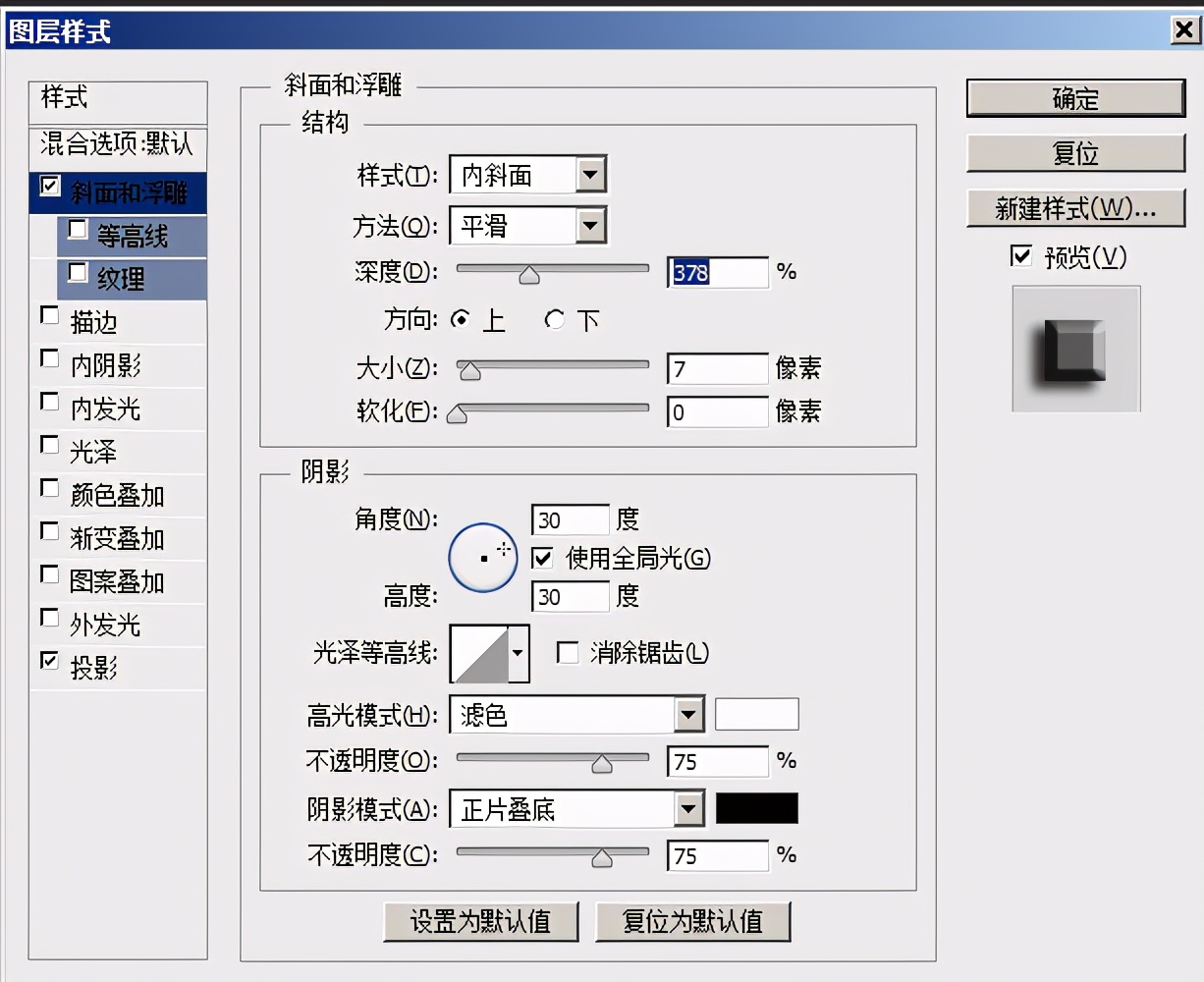Enable the 纹理 checkbox
Viewport: 1204px width, 982px height.
(x=78, y=272)
